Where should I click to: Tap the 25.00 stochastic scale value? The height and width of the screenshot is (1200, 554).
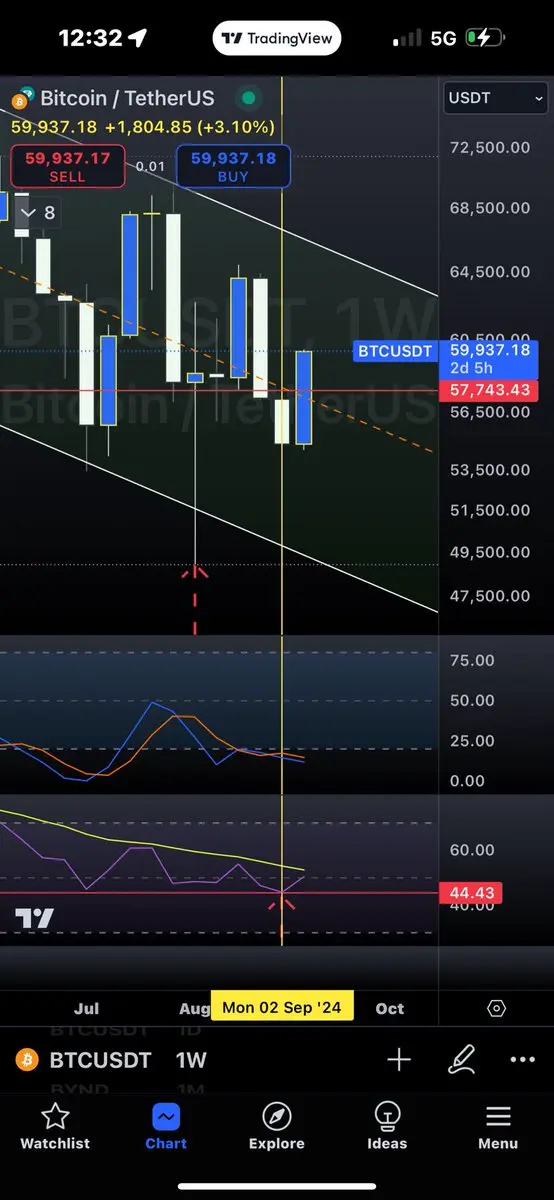point(471,740)
